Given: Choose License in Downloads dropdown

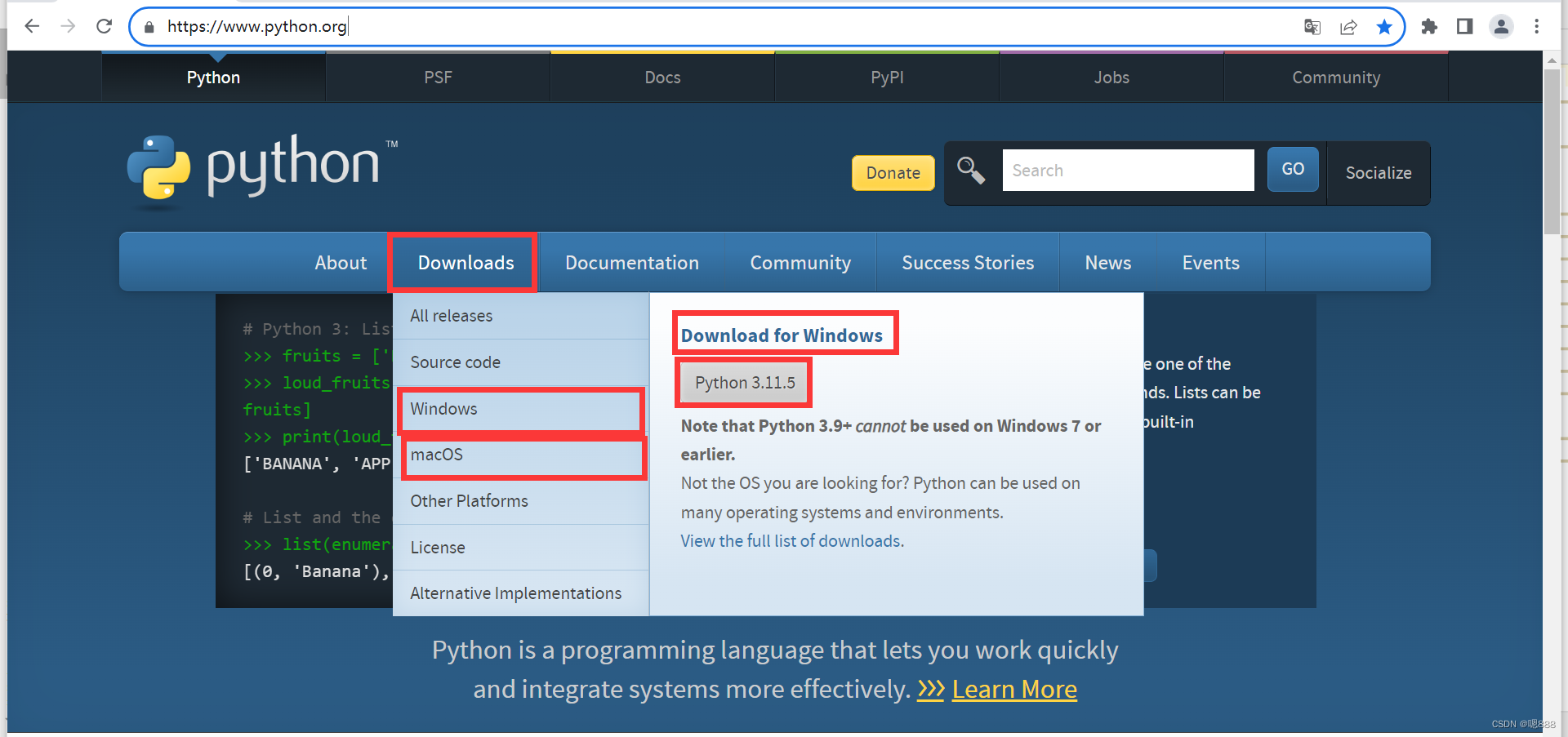Looking at the screenshot, I should (521, 548).
